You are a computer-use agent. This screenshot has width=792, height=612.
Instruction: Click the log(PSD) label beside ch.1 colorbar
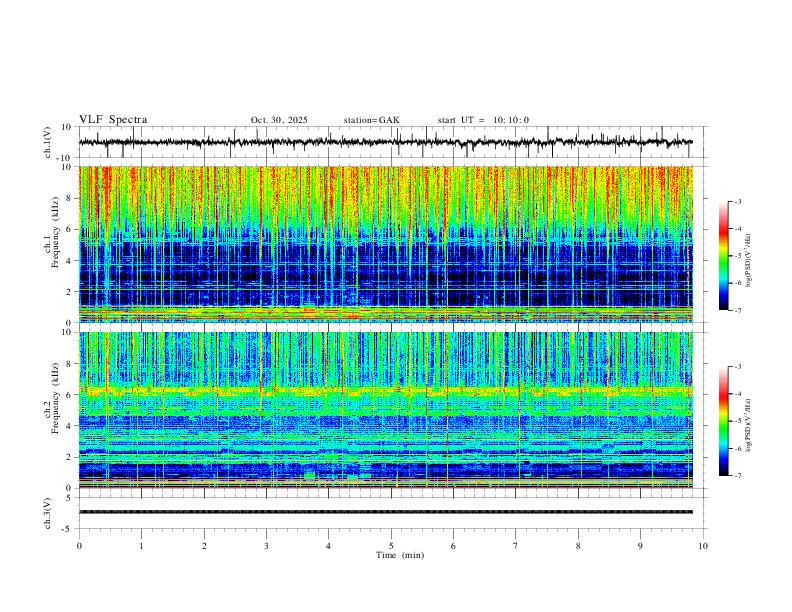coord(749,261)
